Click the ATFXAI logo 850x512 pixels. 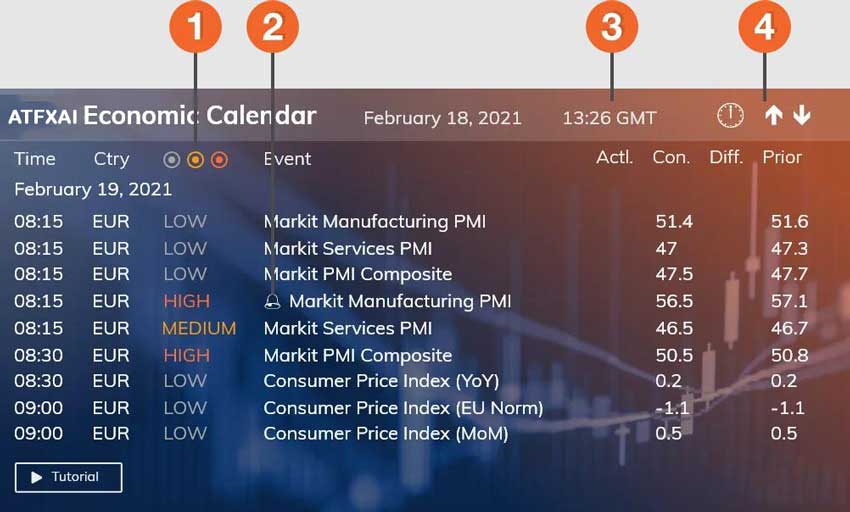click(x=42, y=116)
